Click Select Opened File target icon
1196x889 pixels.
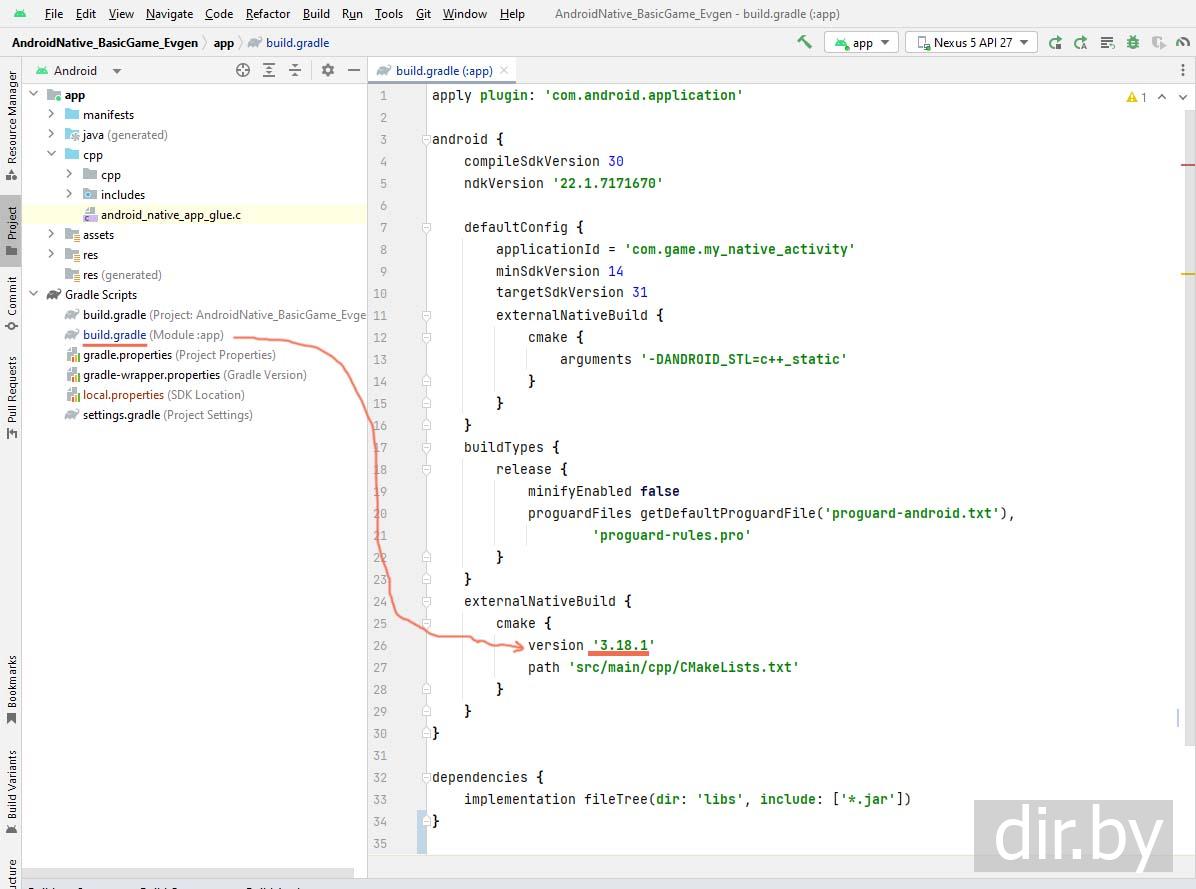(x=243, y=70)
